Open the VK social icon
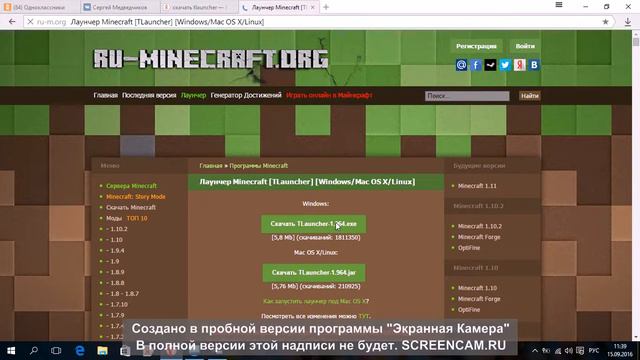This screenshot has width=640, height=360. [x=534, y=65]
